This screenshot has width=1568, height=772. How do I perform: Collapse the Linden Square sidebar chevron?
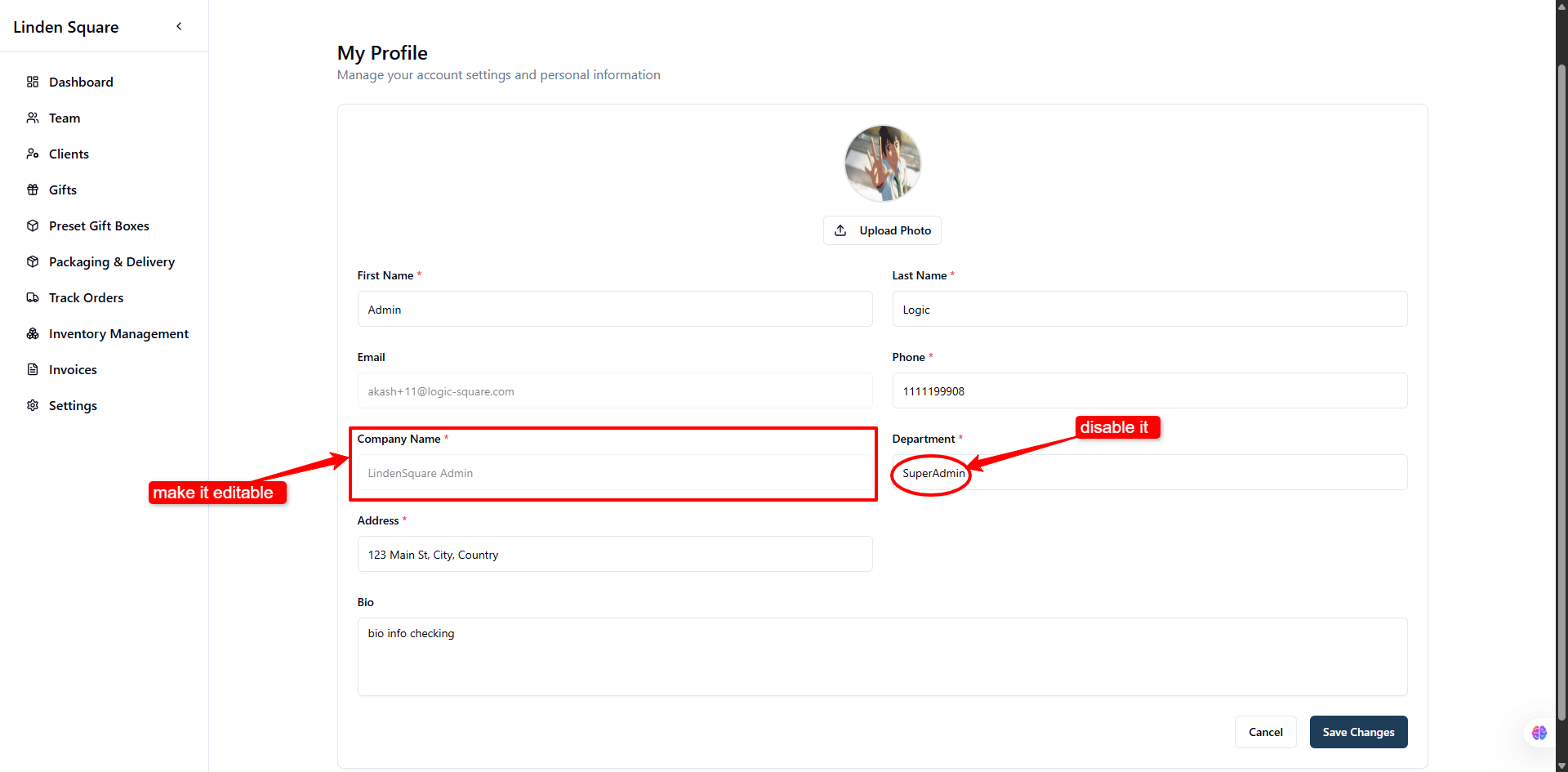pos(179,26)
